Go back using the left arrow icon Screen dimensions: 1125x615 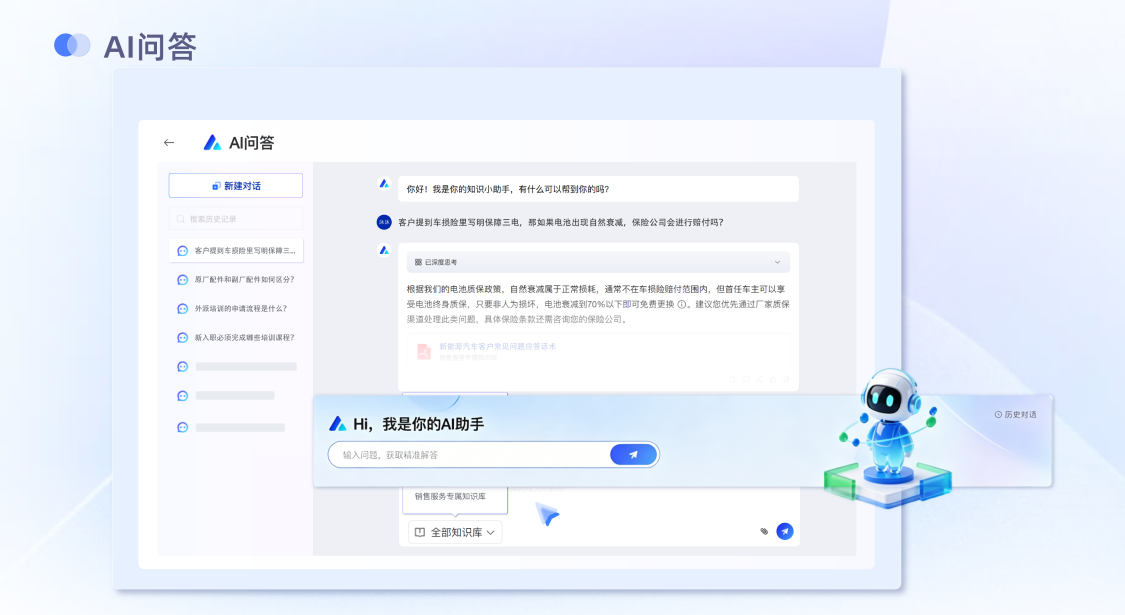[x=169, y=143]
